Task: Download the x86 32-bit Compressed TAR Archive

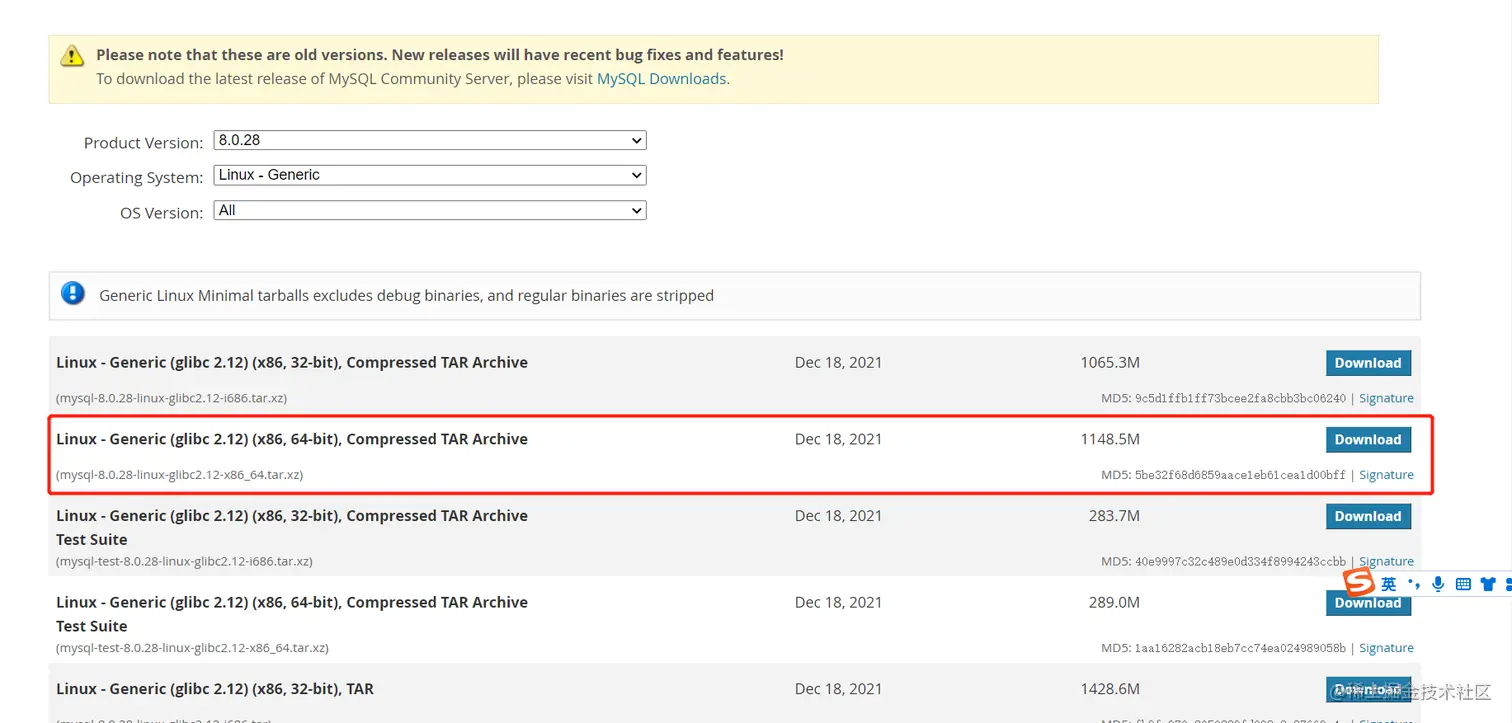Action: [1367, 363]
